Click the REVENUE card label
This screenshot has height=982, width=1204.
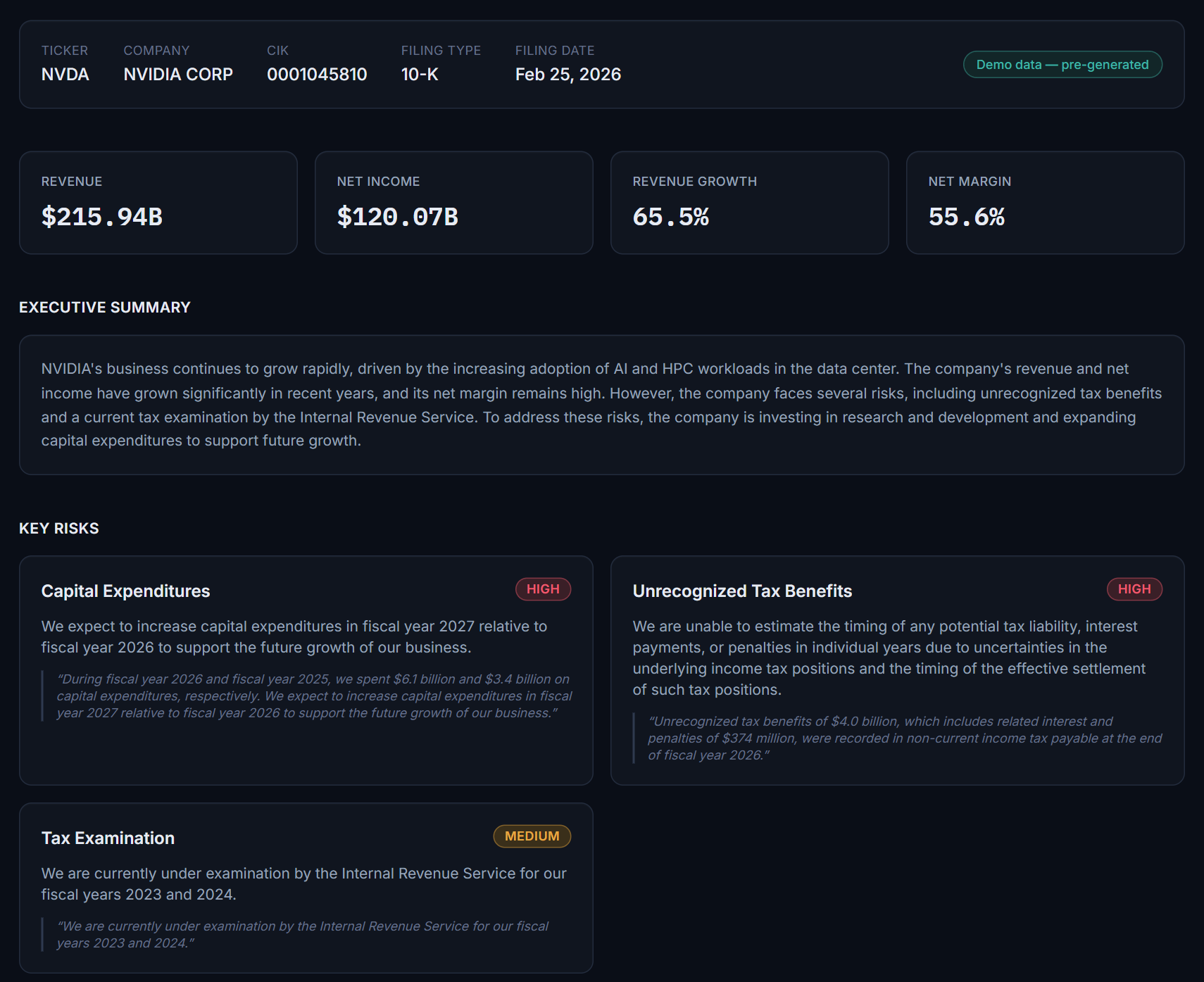click(72, 182)
